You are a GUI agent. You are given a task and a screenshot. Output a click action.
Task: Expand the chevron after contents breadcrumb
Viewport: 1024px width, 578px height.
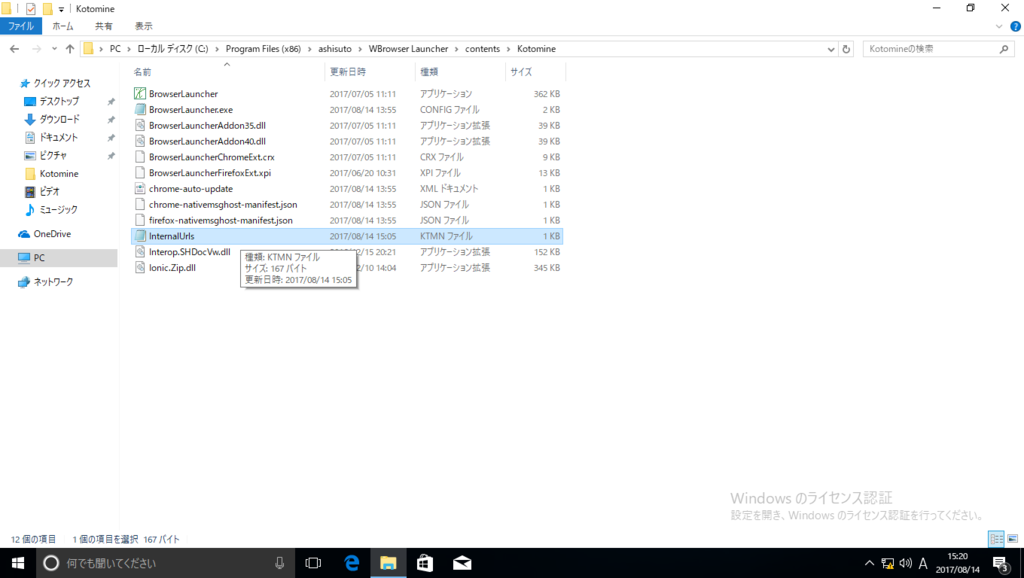[x=509, y=49]
